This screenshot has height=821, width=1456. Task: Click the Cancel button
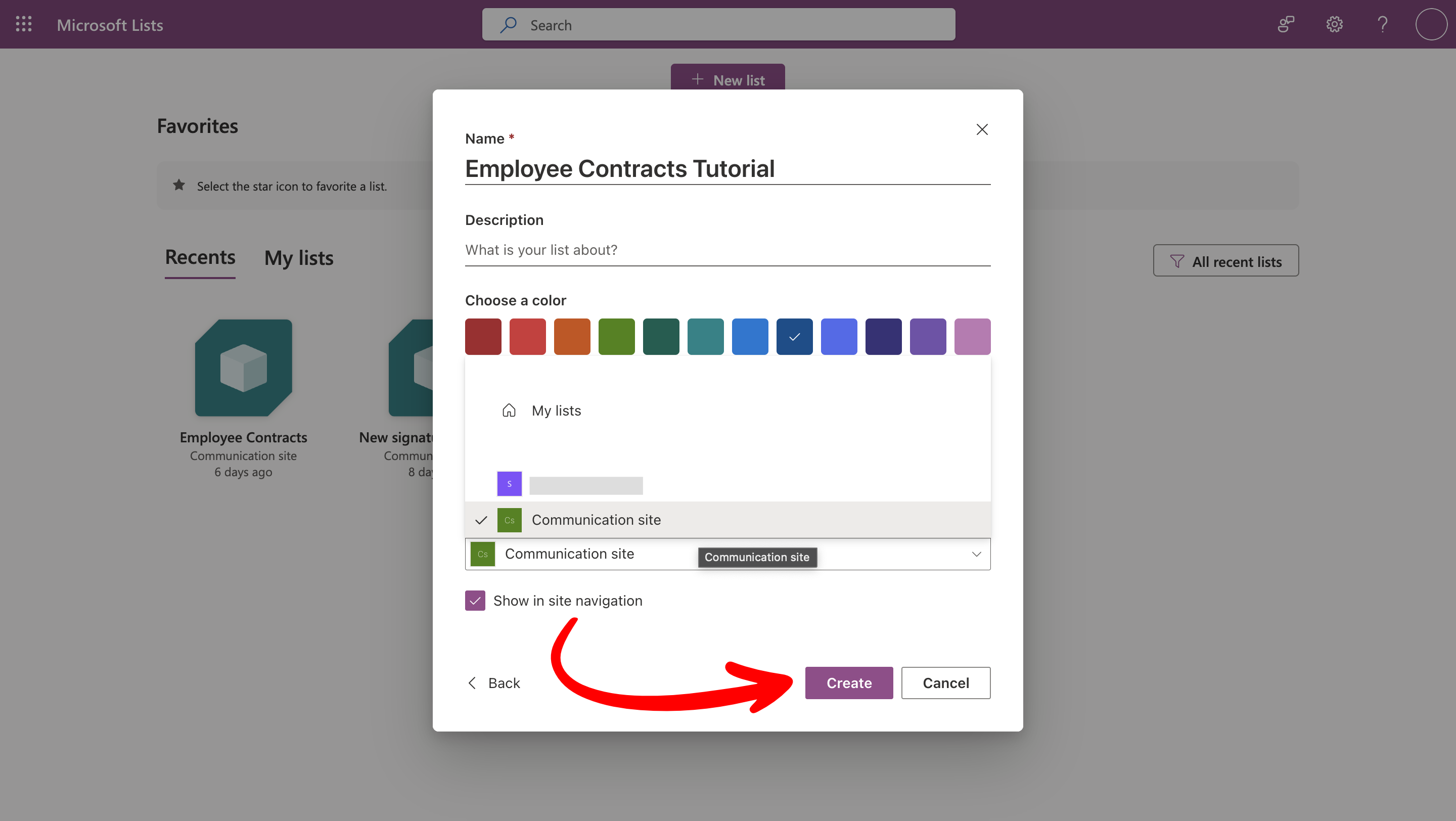point(945,682)
